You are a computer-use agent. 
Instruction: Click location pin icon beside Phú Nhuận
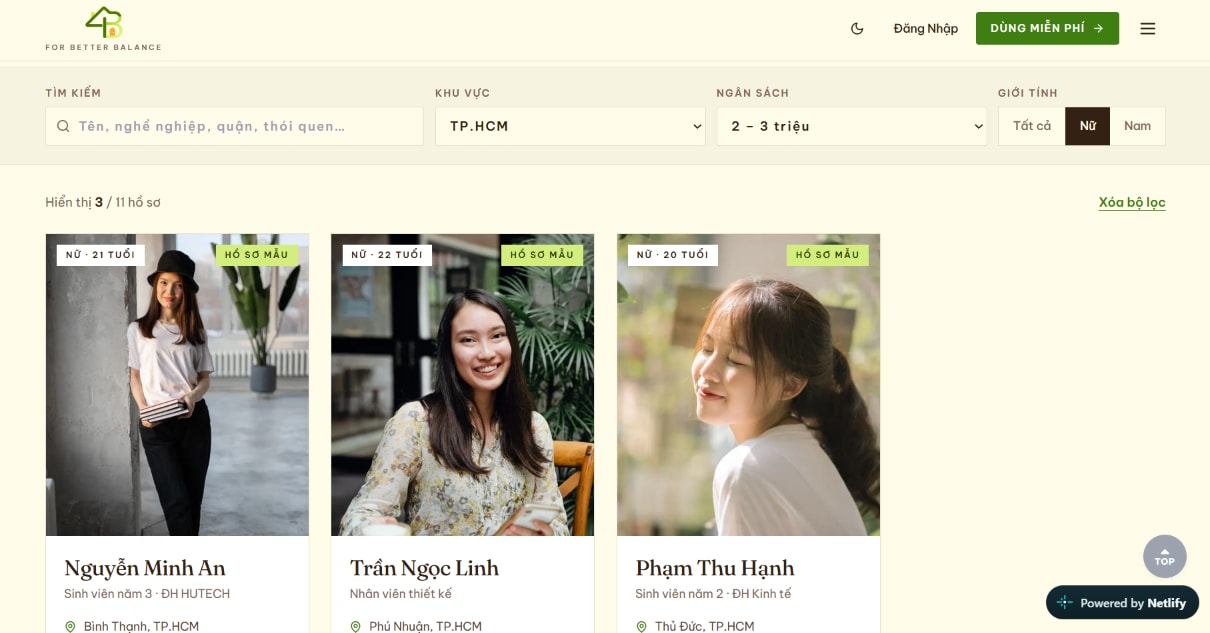356,627
